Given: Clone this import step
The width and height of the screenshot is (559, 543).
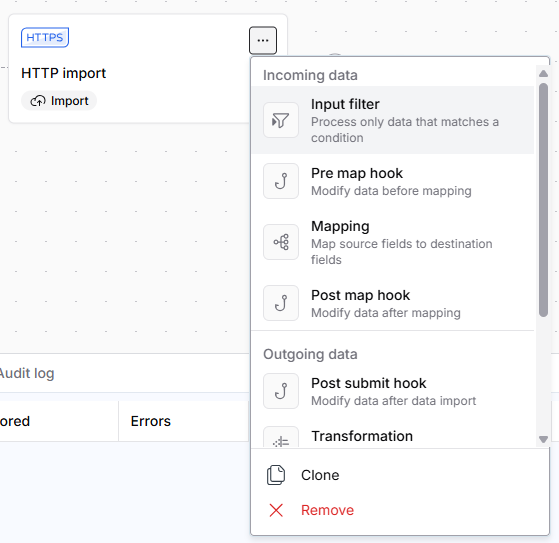Looking at the screenshot, I should tap(400, 475).
